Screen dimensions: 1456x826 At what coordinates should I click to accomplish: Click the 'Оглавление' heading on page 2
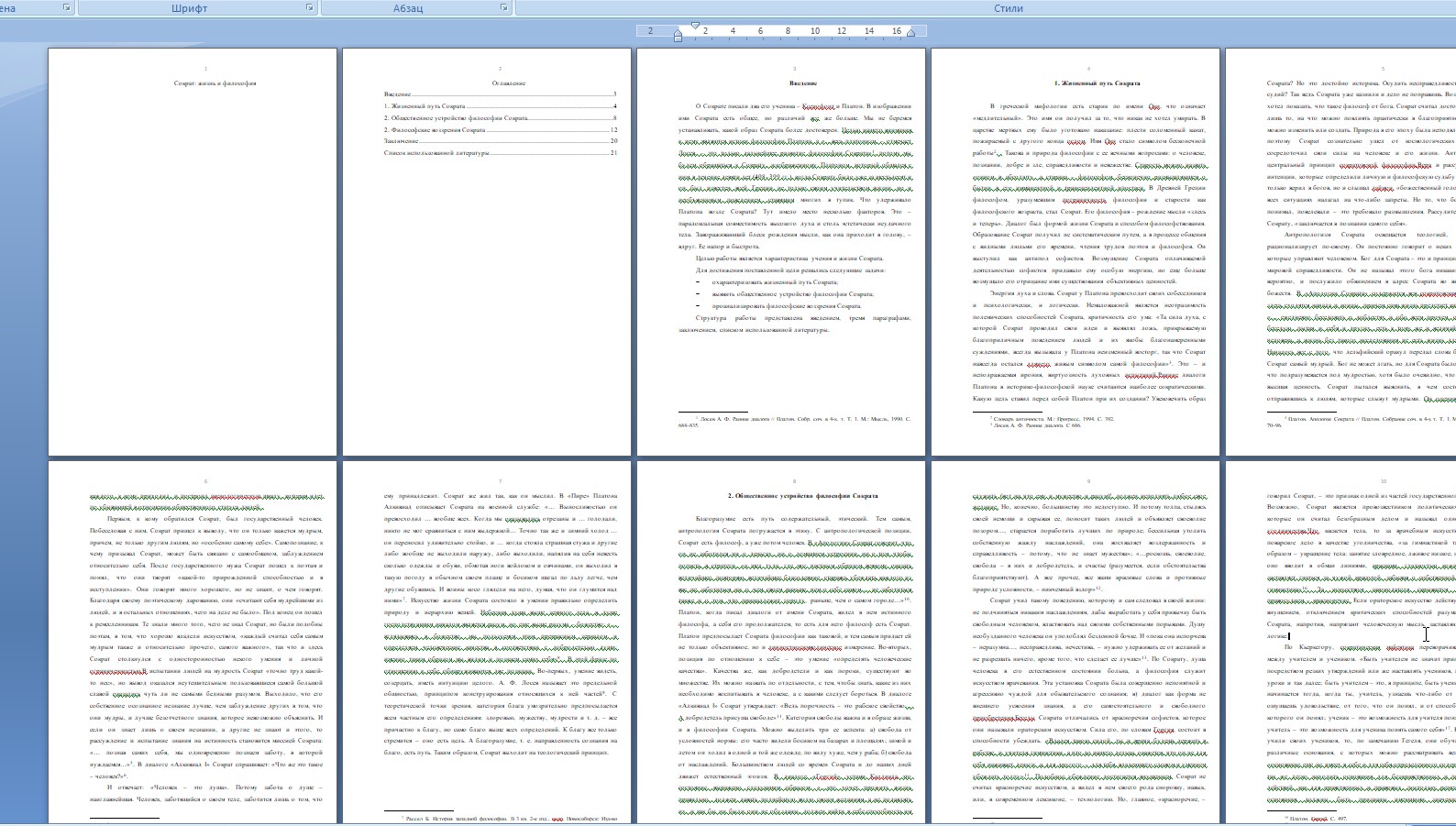[x=509, y=83]
